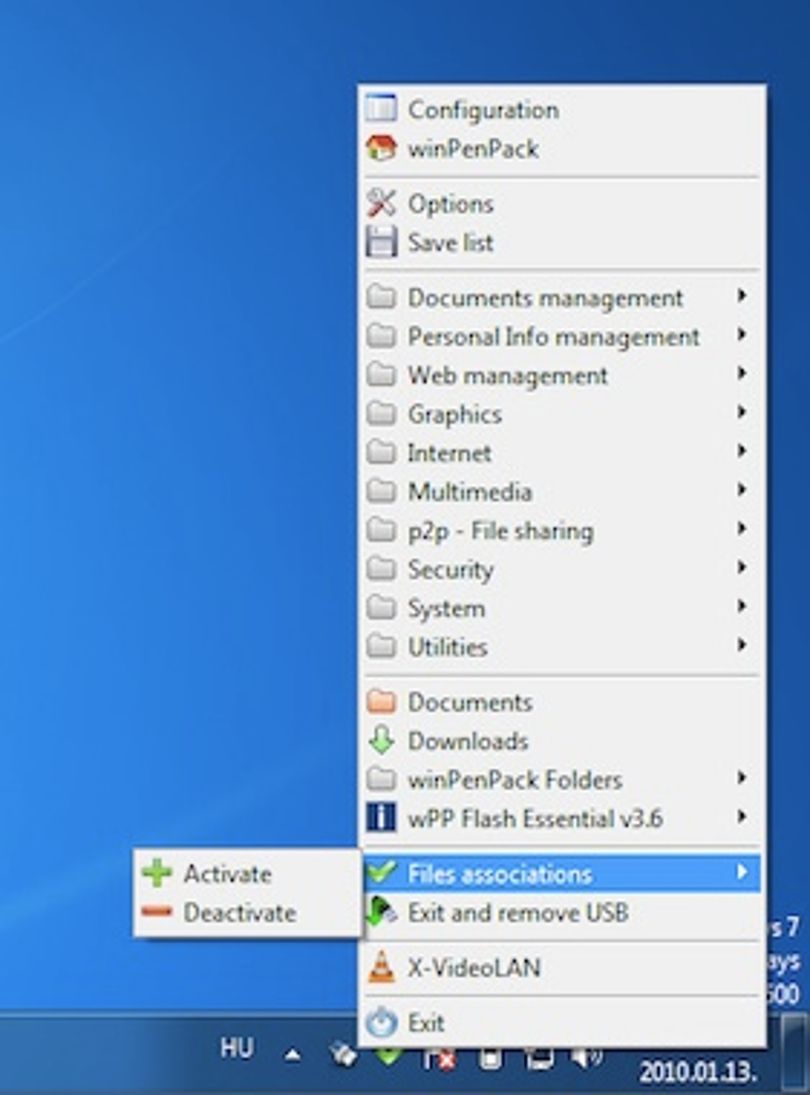Click the Save list floppy icon
This screenshot has width=810, height=1095.
click(381, 242)
